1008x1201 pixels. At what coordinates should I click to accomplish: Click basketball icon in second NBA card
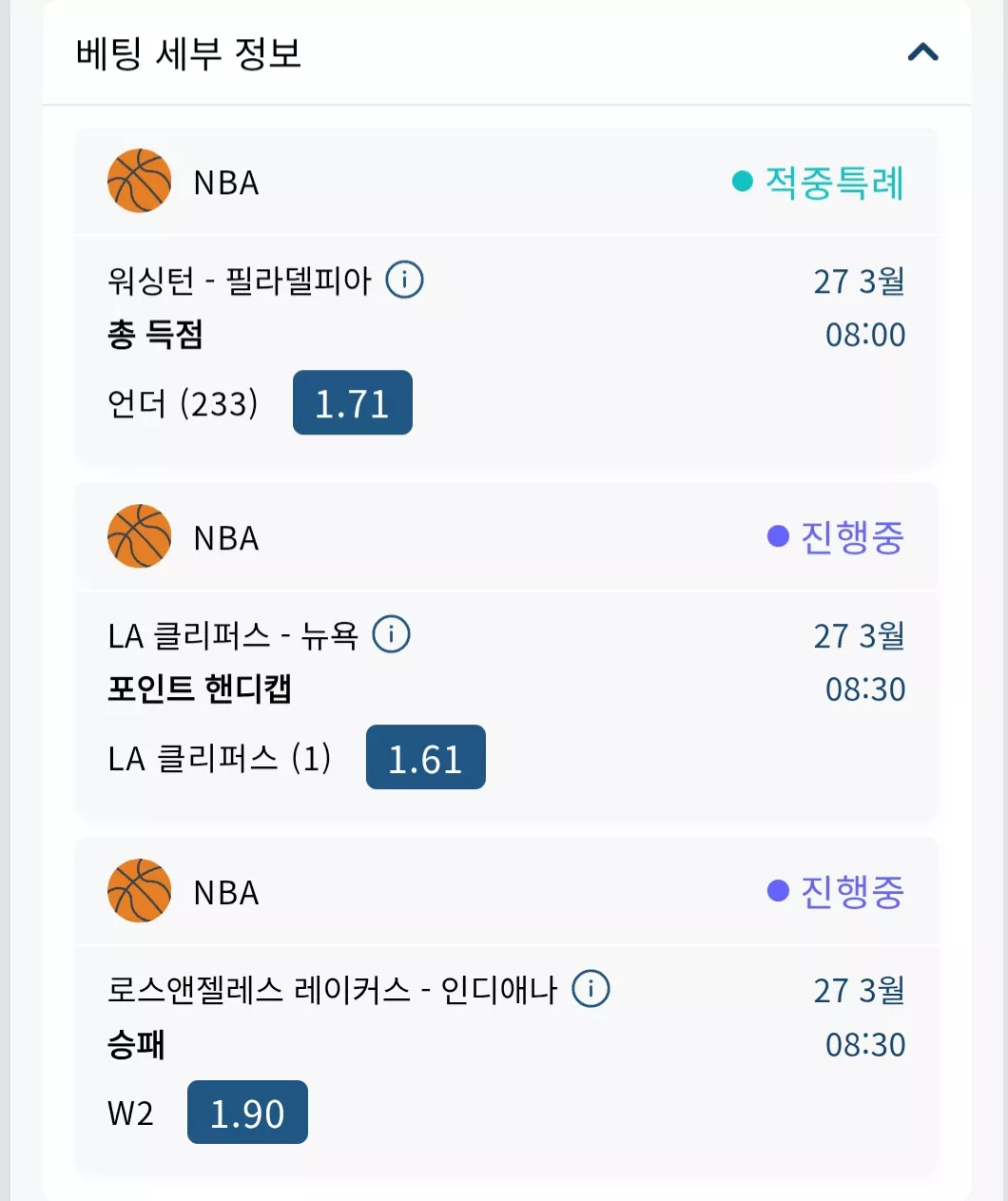(139, 535)
